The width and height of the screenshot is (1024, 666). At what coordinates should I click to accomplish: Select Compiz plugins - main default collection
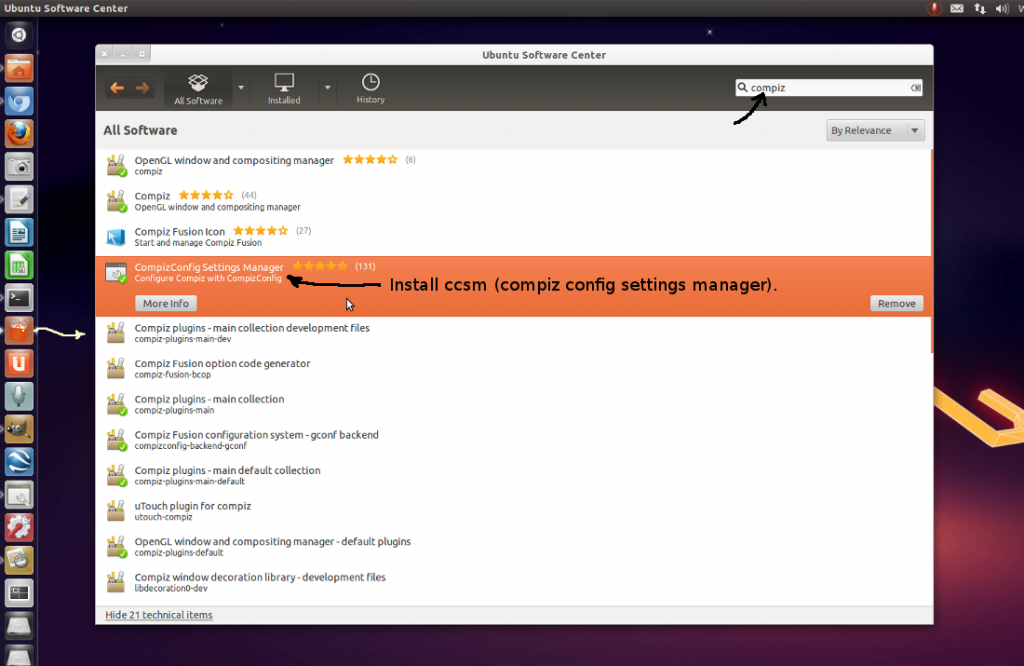click(513, 475)
